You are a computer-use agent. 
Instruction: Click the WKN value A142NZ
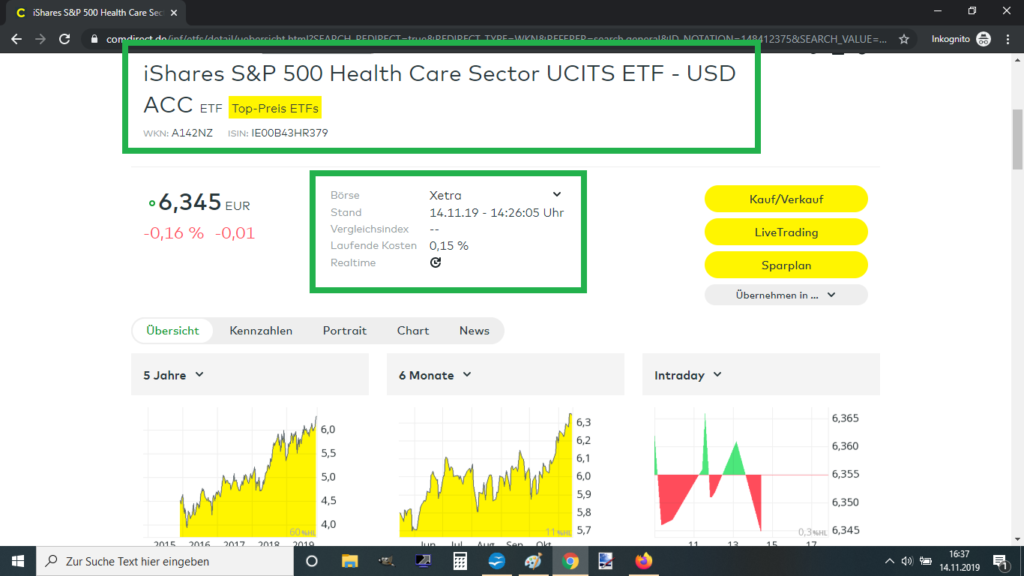[192, 133]
